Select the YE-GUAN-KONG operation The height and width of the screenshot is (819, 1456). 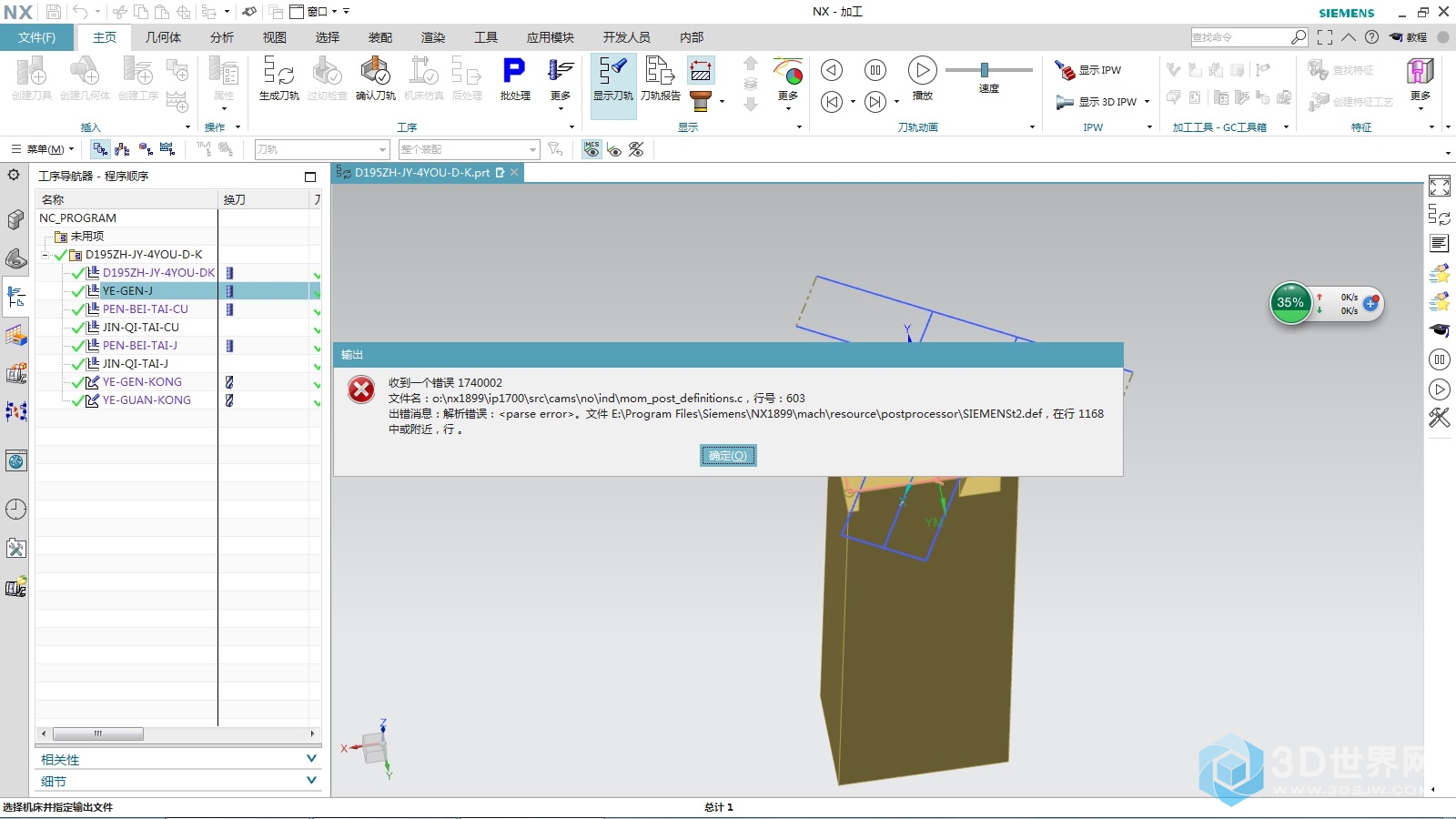[147, 400]
